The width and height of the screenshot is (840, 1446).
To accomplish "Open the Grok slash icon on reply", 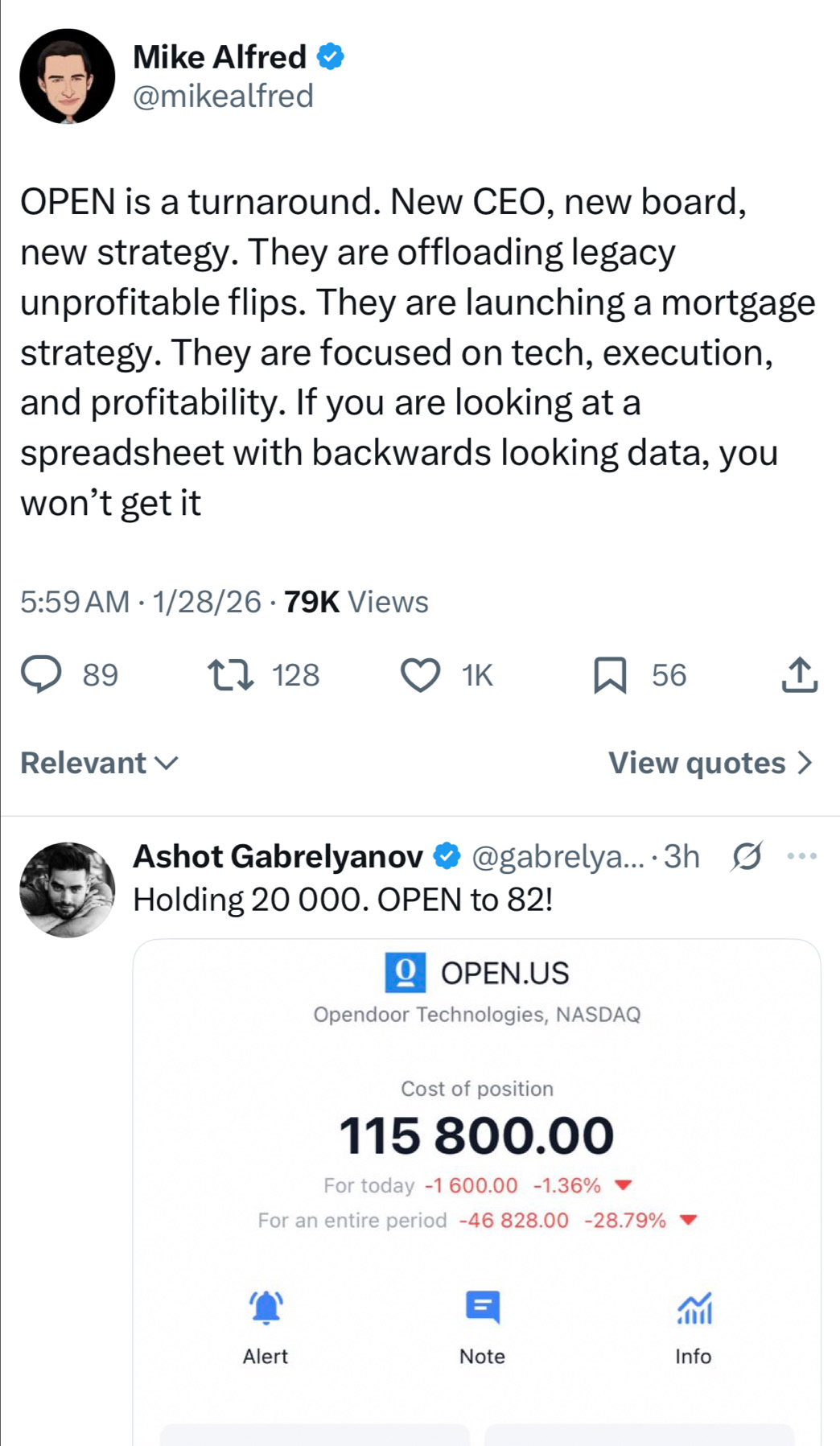I will pos(746,856).
